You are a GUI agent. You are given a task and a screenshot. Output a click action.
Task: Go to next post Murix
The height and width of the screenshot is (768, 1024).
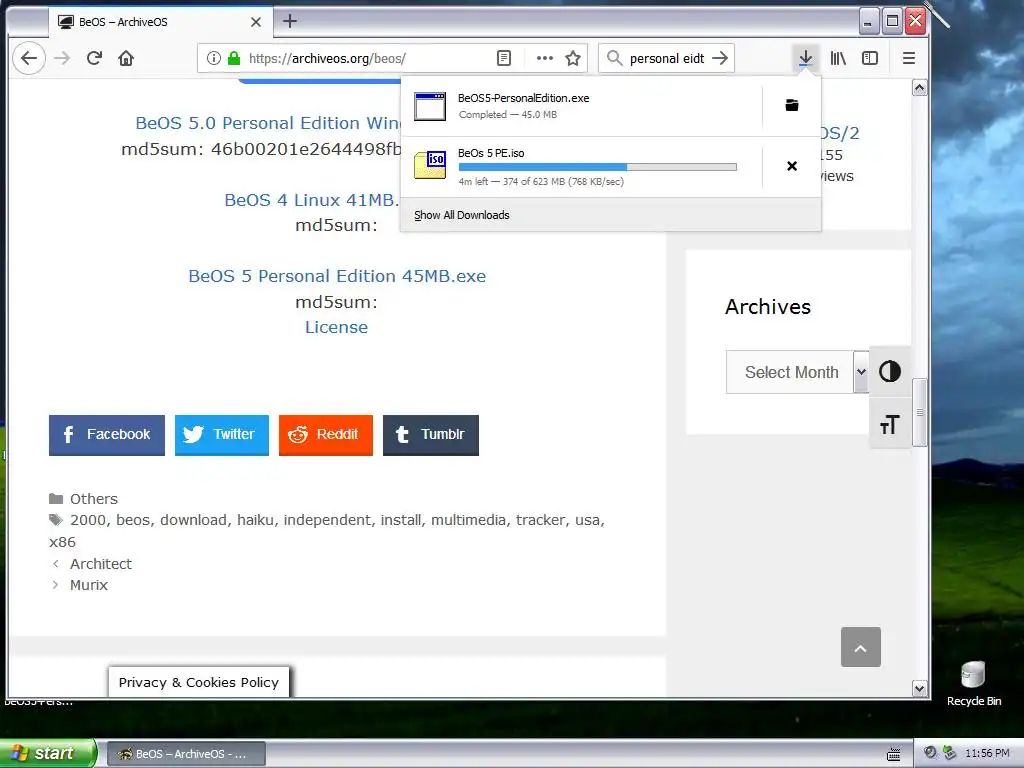(x=89, y=585)
